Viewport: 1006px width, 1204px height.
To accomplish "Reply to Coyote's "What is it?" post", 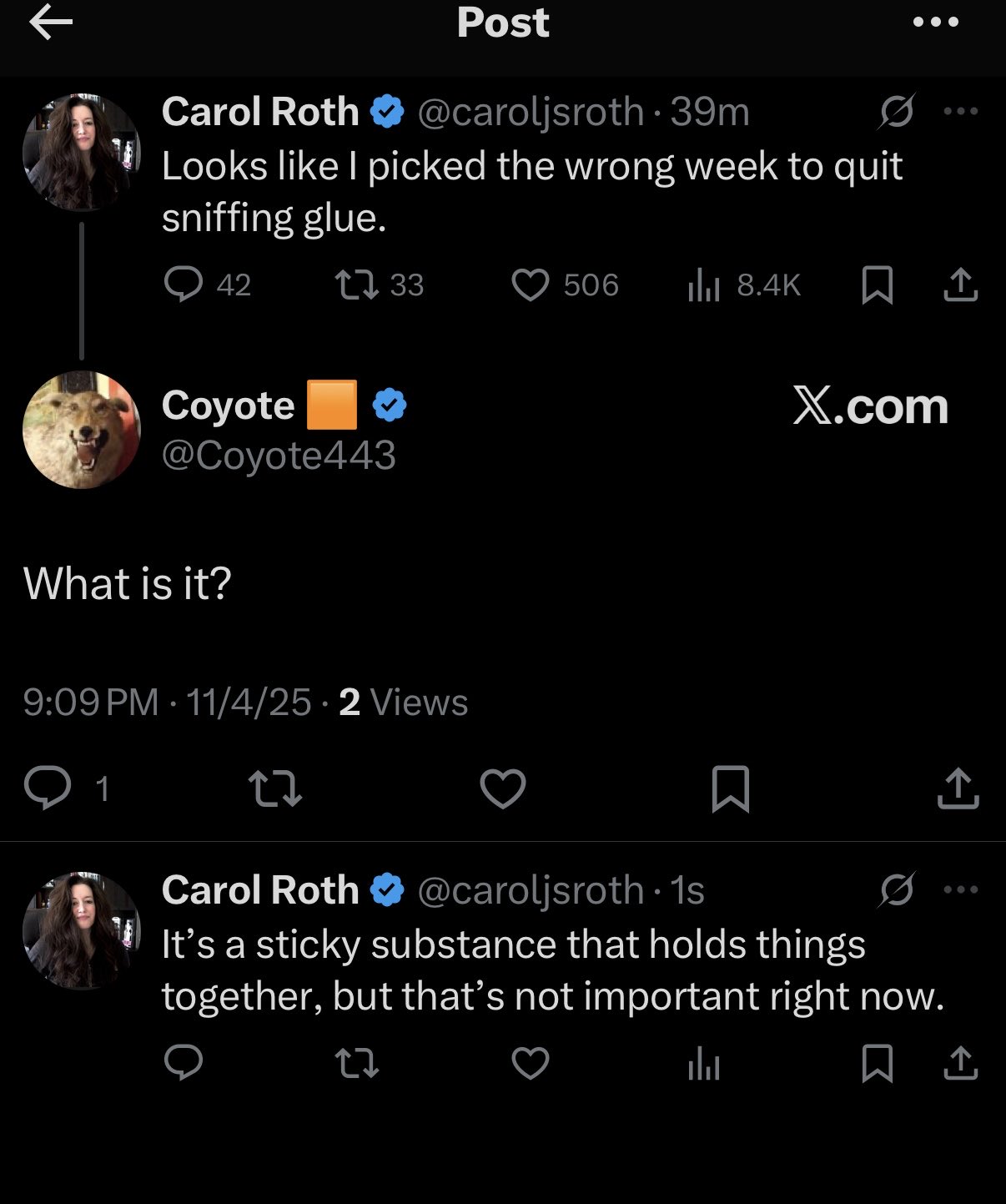I will coord(48,788).
